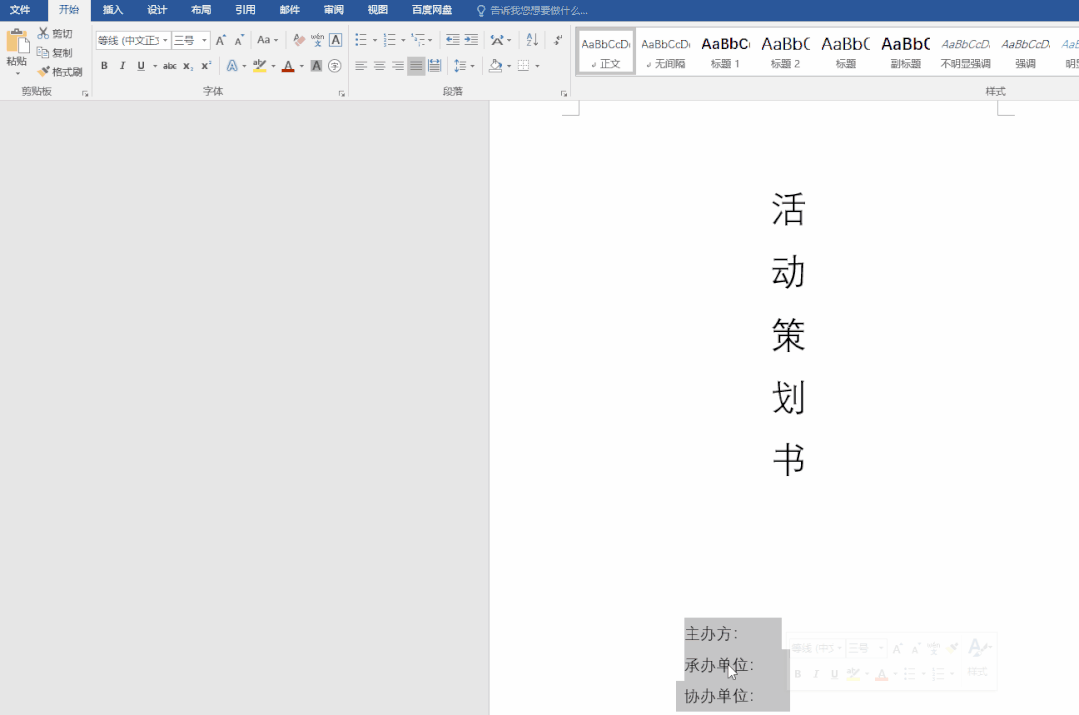This screenshot has height=715, width=1079.
Task: Apply paragraph shading paint bucket
Action: [x=495, y=66]
